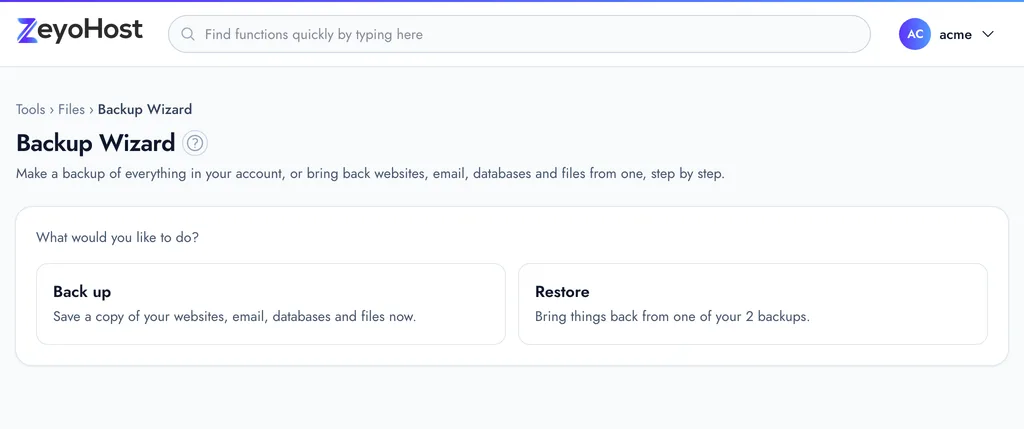Click the "What would you like to do?" text

(x=118, y=237)
